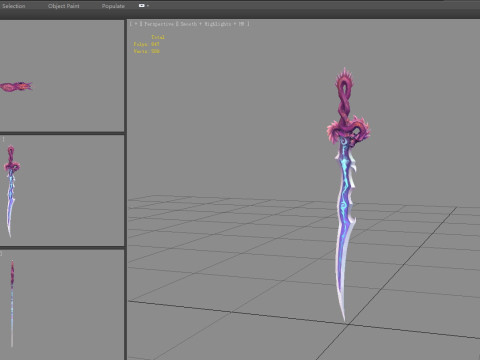Click the ribbon display toggle icon
This screenshot has width=480, height=360.
click(142, 6)
